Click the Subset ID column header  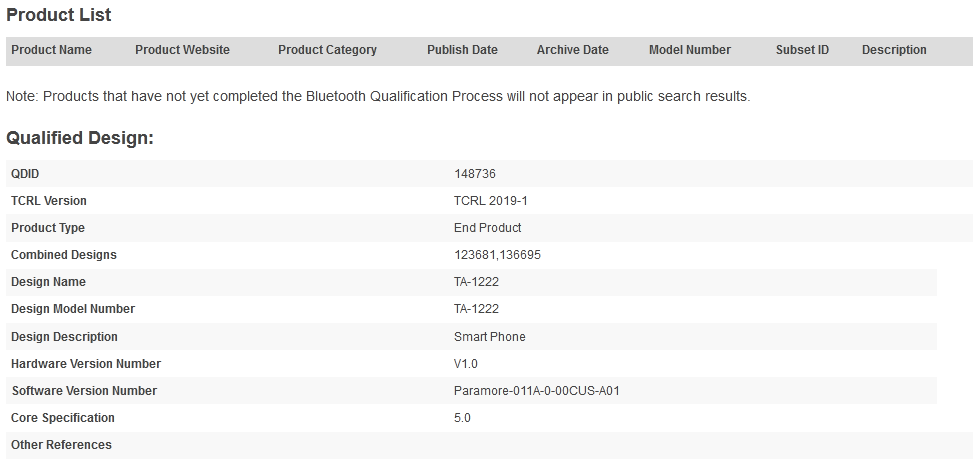tap(802, 50)
